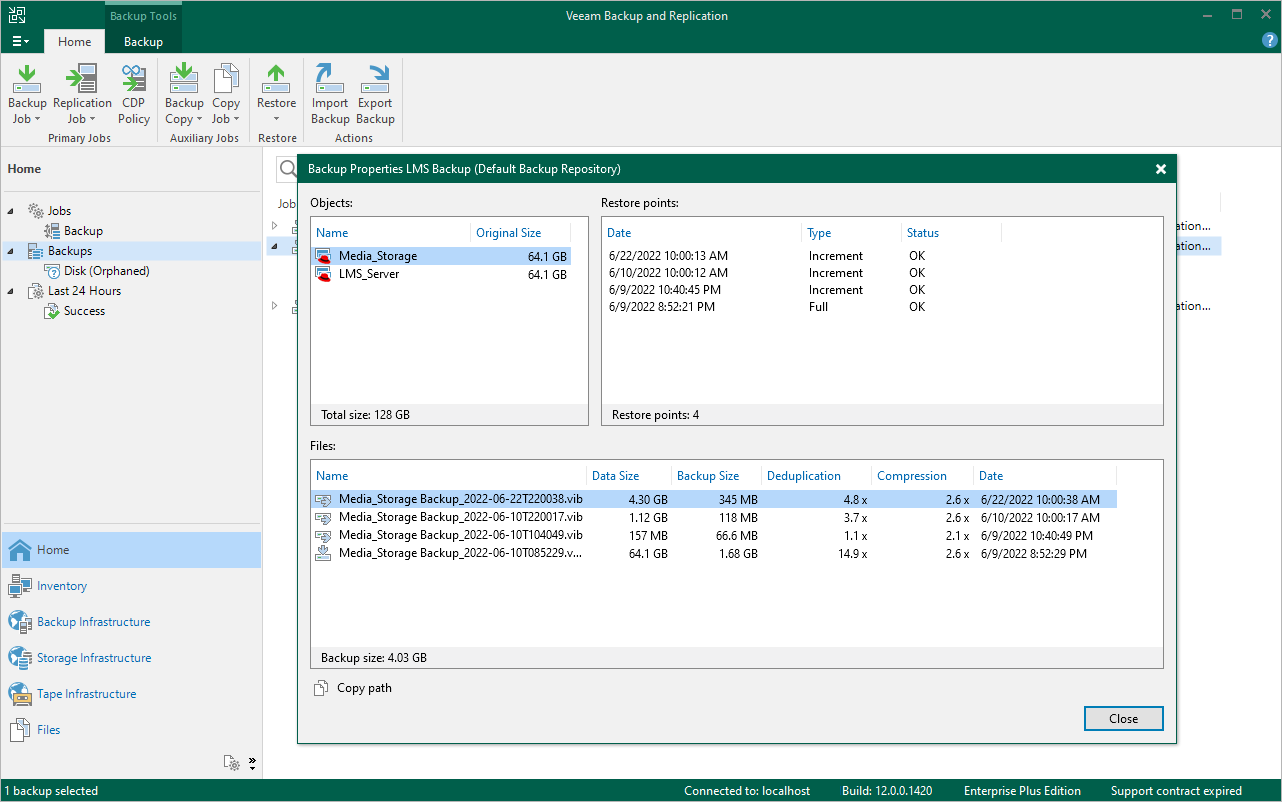Click the Copy path link
Viewport: 1282px width, 802px height.
click(x=363, y=688)
